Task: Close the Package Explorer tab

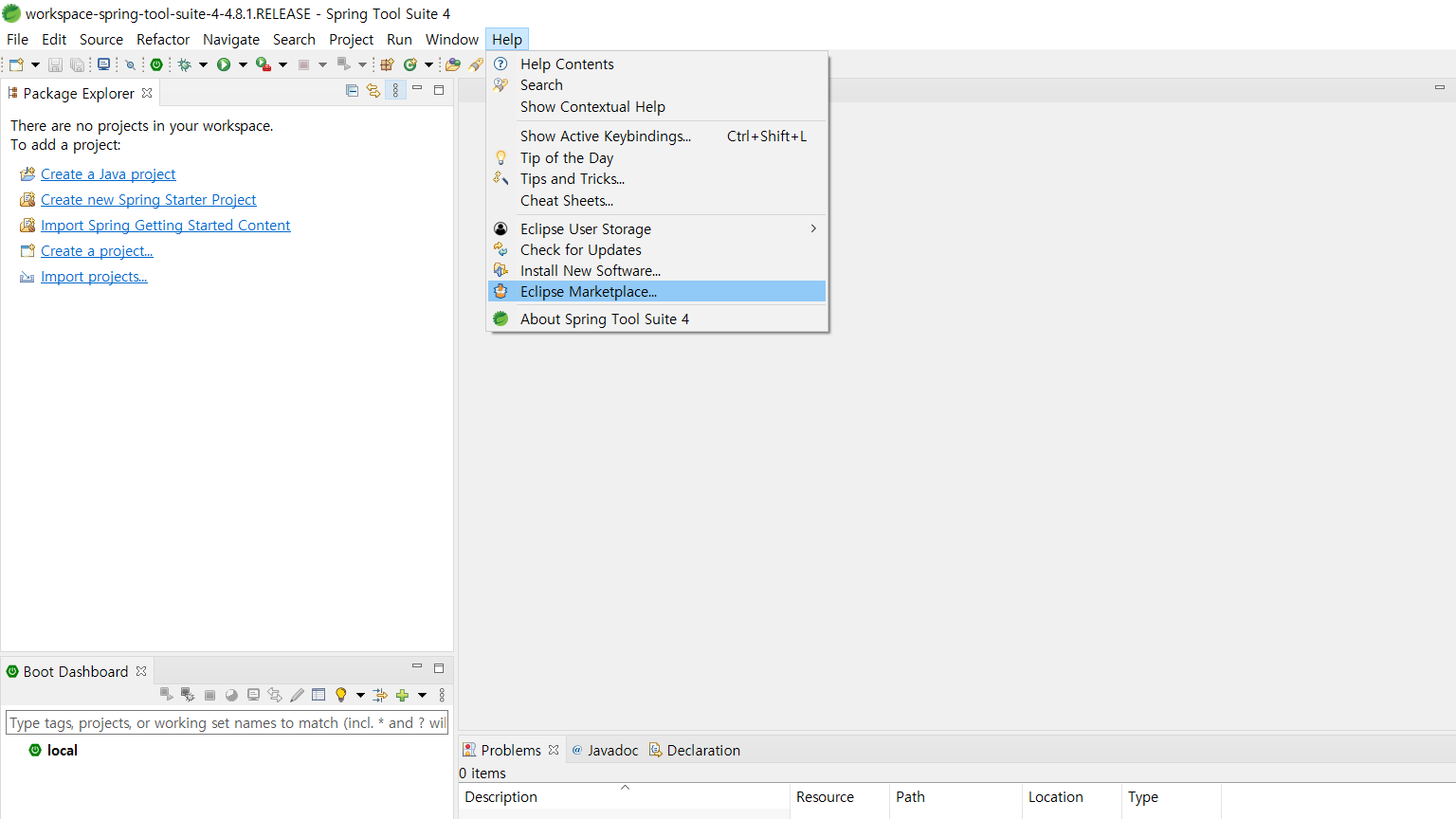Action: coord(147,93)
